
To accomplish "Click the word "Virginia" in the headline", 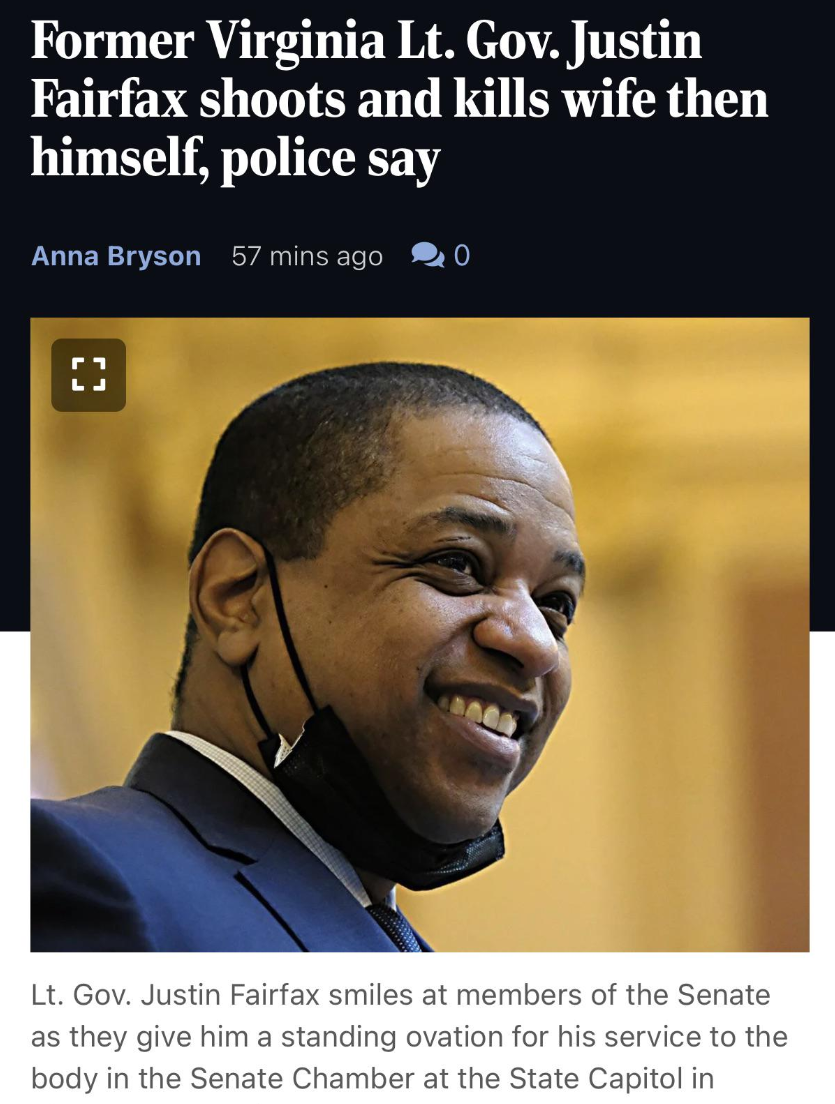I will click(295, 40).
